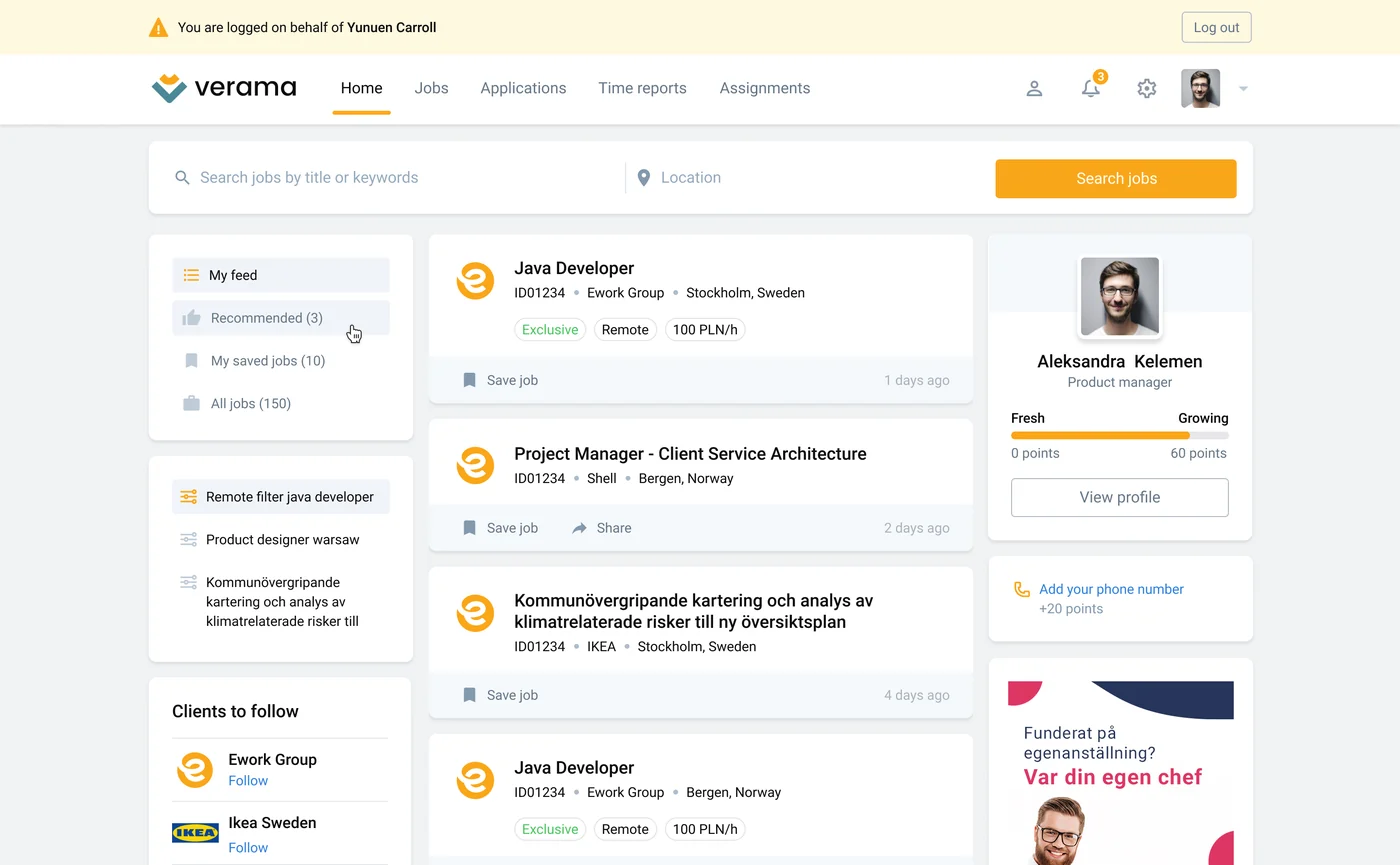Apply Remote filter java developer
Viewport: 1400px width, 865px height.
(281, 497)
